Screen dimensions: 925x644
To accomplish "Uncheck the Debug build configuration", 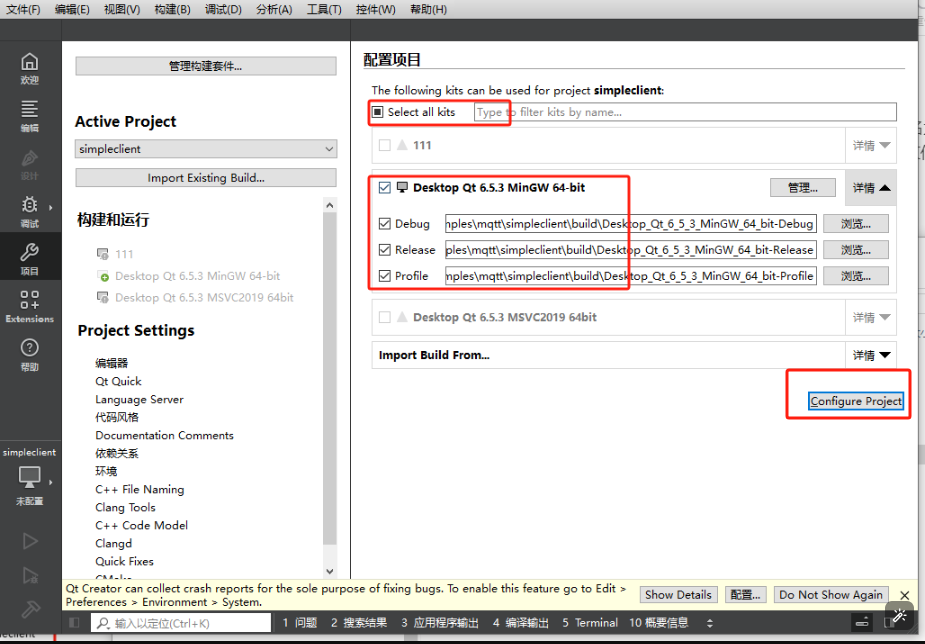I will [x=385, y=224].
